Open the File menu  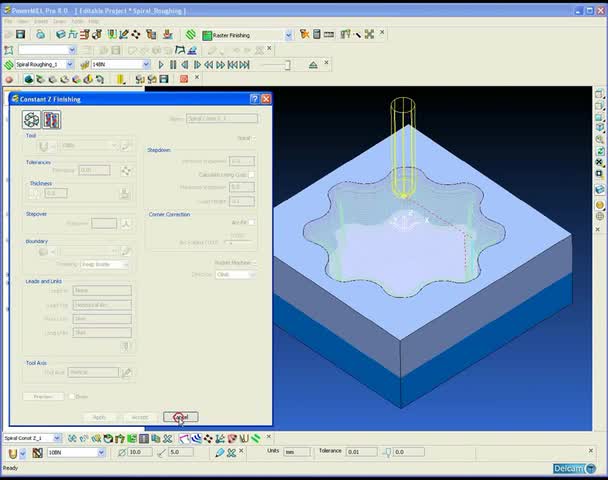pyautogui.click(x=8, y=21)
